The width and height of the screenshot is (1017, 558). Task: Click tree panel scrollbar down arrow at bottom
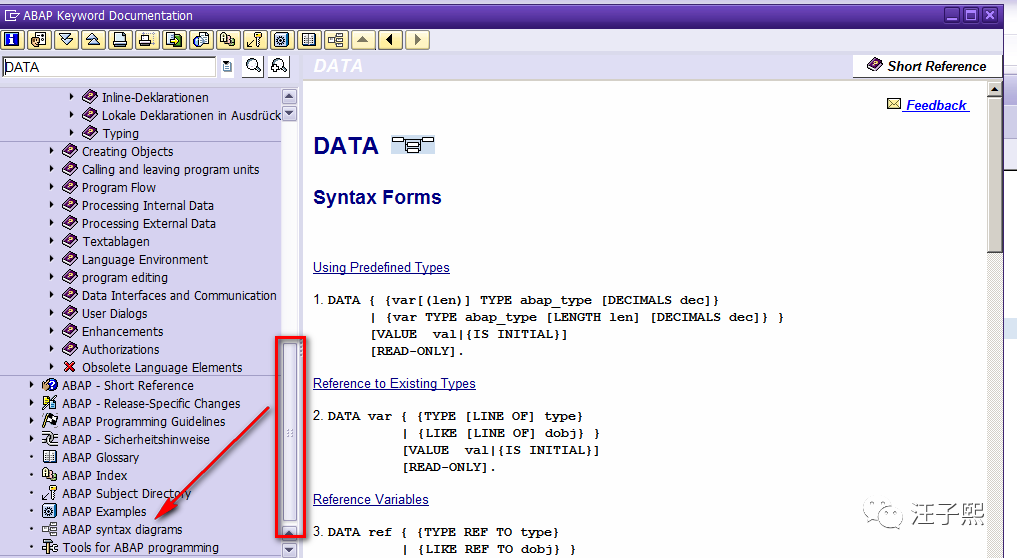coord(289,550)
